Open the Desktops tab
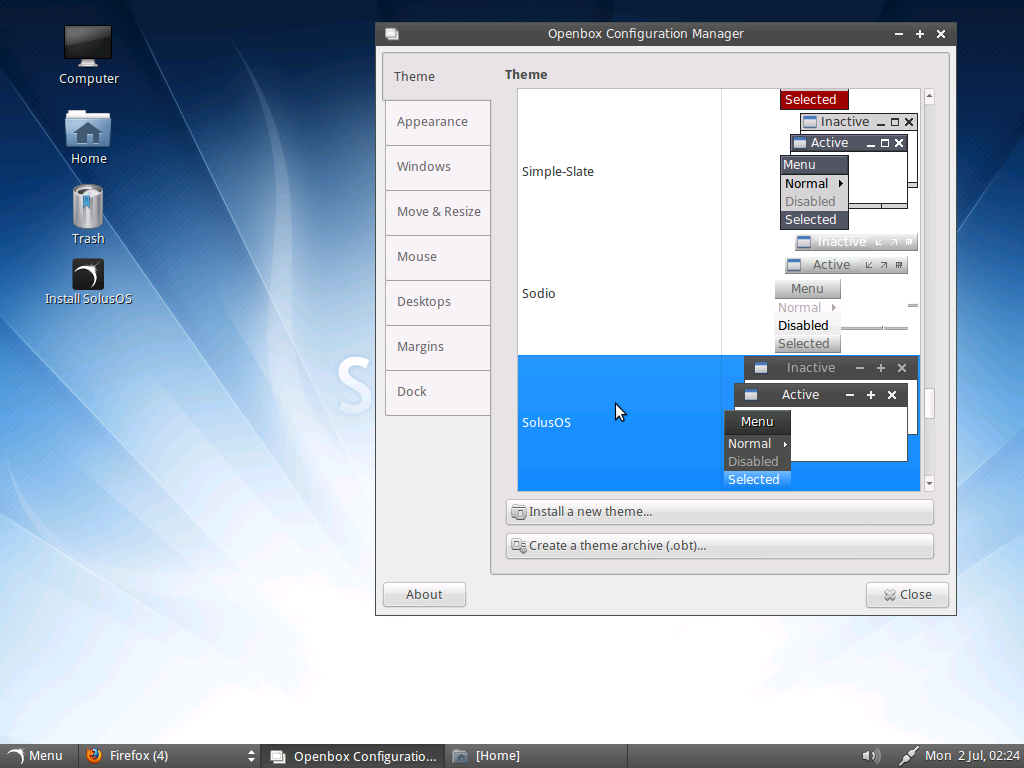The height and width of the screenshot is (768, 1024). click(x=438, y=302)
